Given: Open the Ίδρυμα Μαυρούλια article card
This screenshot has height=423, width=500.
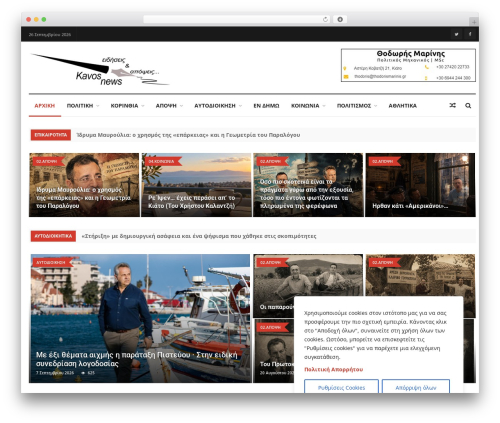Looking at the screenshot, I should 84,185.
